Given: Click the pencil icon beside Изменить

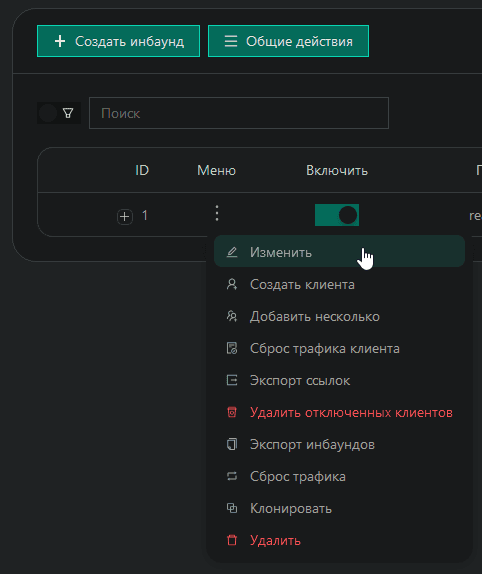Looking at the screenshot, I should pos(232,252).
